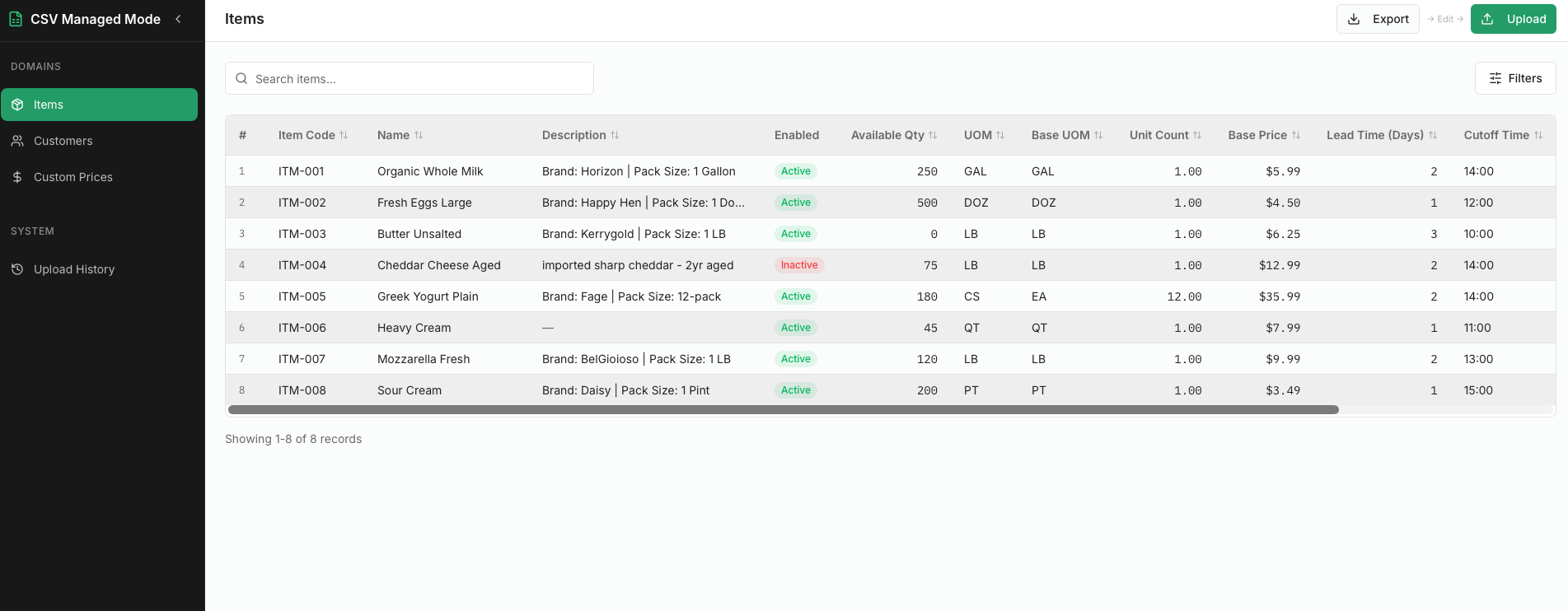Select item code ITM-006
This screenshot has width=1568, height=611.
(x=302, y=328)
